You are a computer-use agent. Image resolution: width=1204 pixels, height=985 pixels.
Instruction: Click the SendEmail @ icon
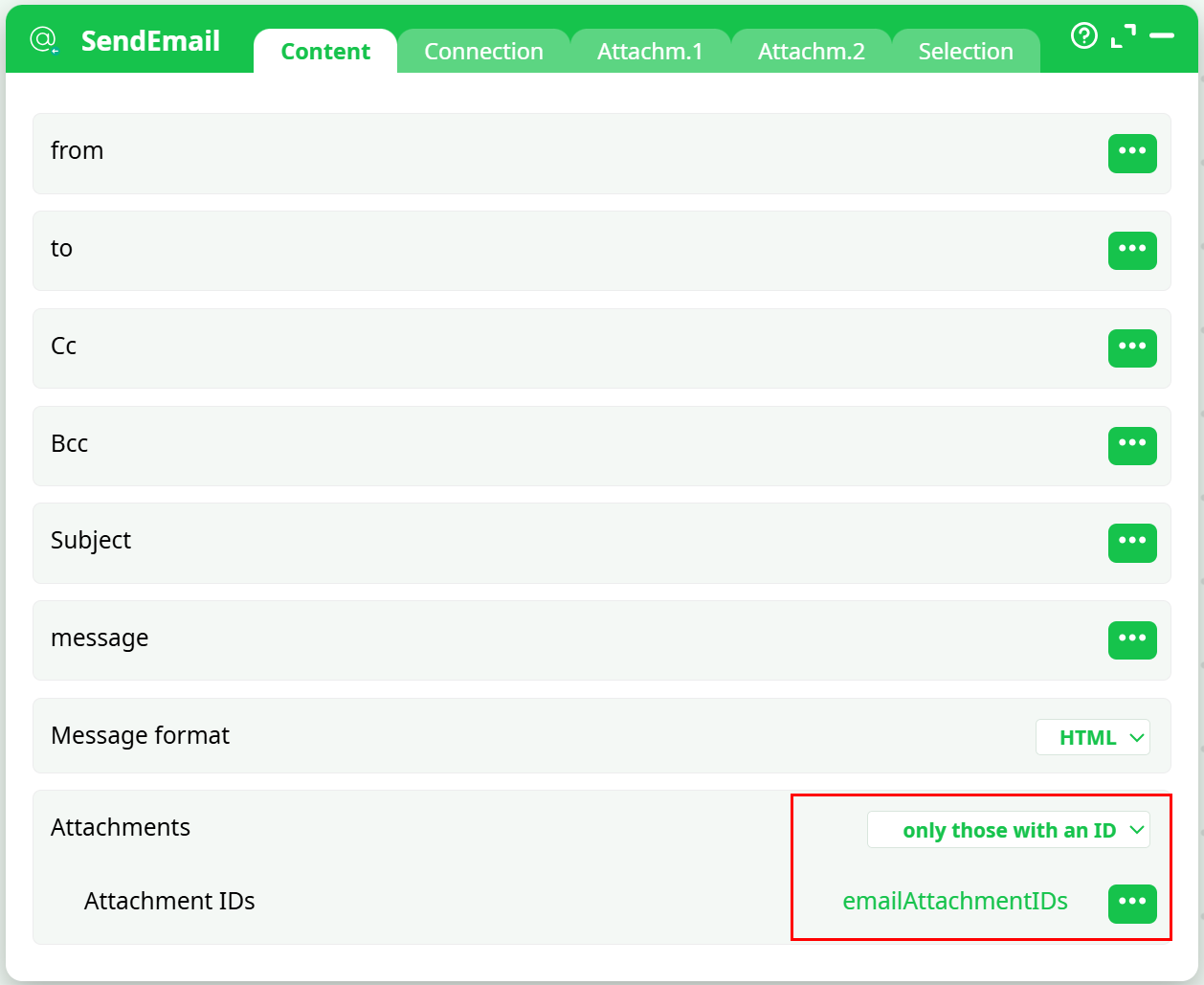pyautogui.click(x=44, y=40)
